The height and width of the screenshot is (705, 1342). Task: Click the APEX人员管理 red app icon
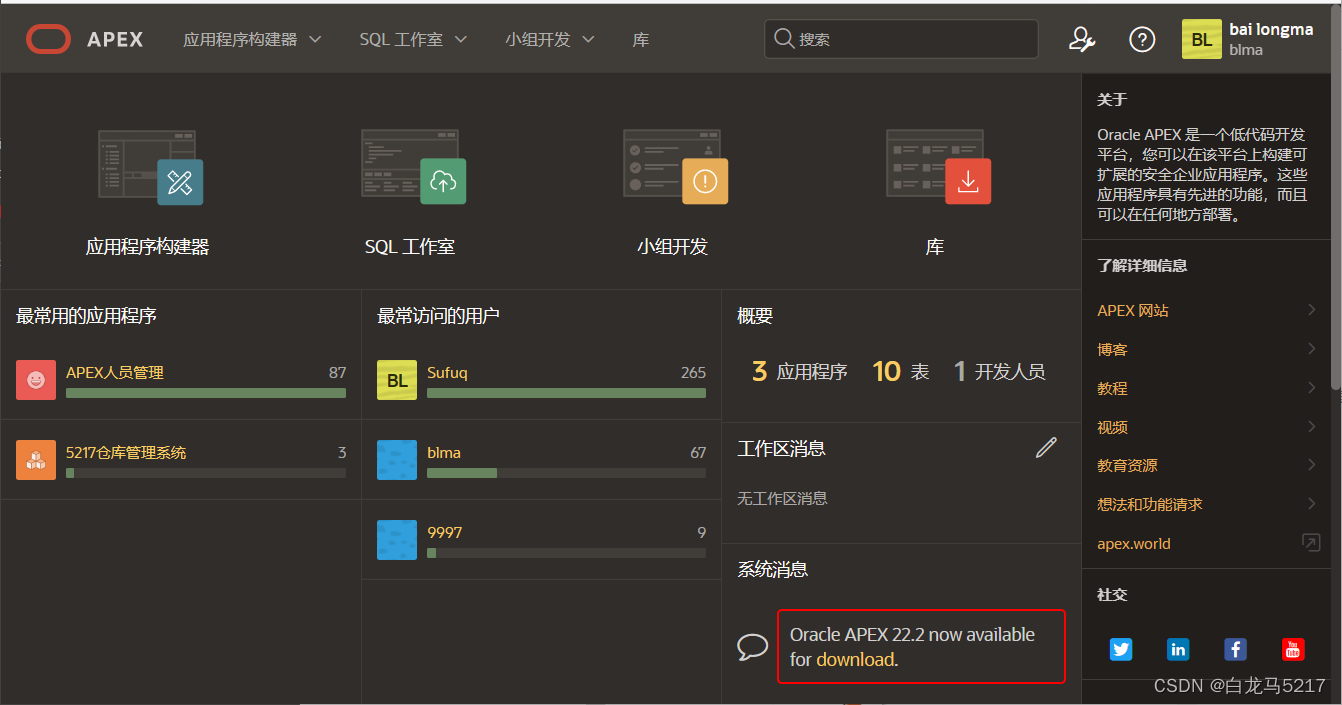tap(36, 380)
